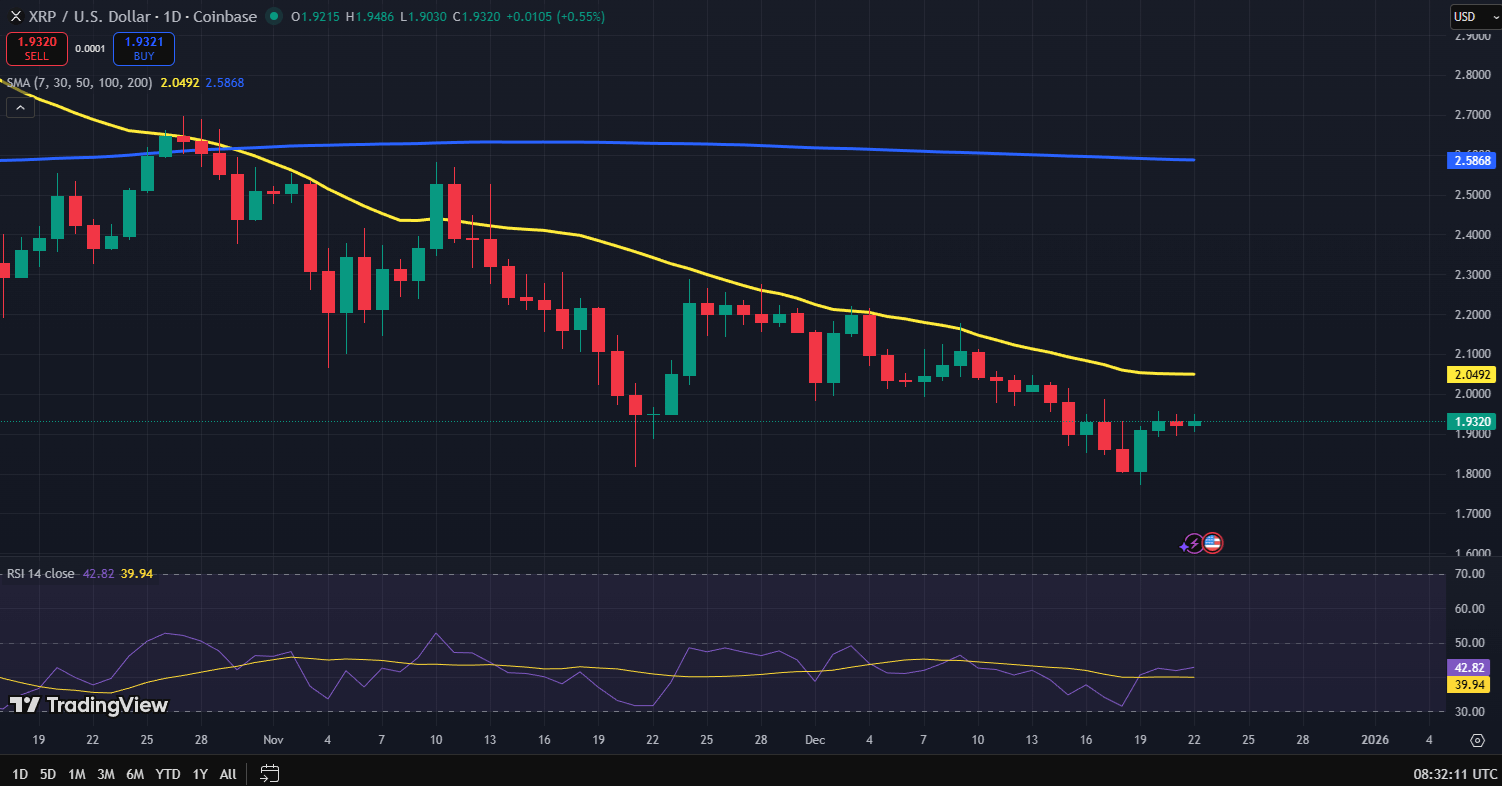1502x786 pixels.
Task: Select the 1M time range
Action: point(77,774)
